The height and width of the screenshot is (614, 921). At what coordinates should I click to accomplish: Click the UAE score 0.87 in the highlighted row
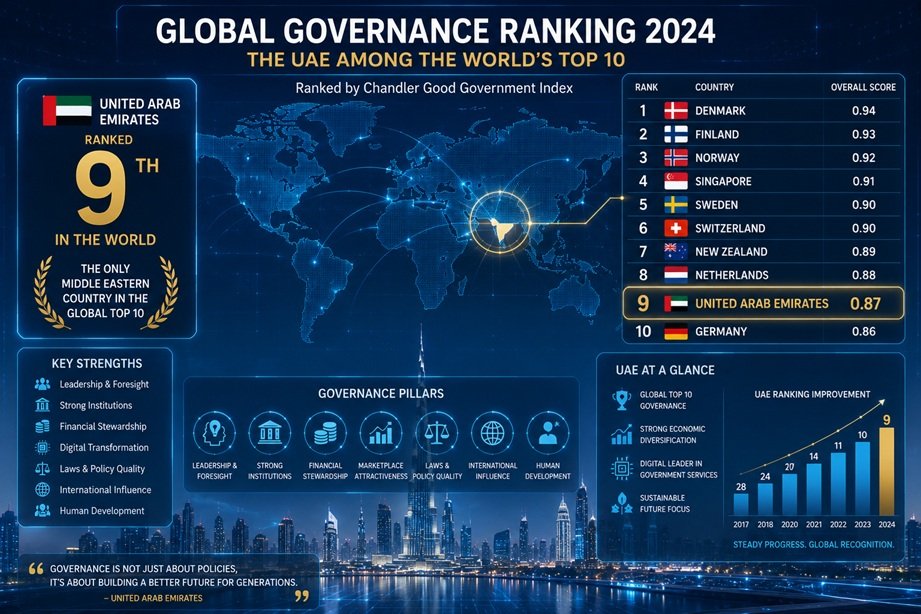point(865,304)
